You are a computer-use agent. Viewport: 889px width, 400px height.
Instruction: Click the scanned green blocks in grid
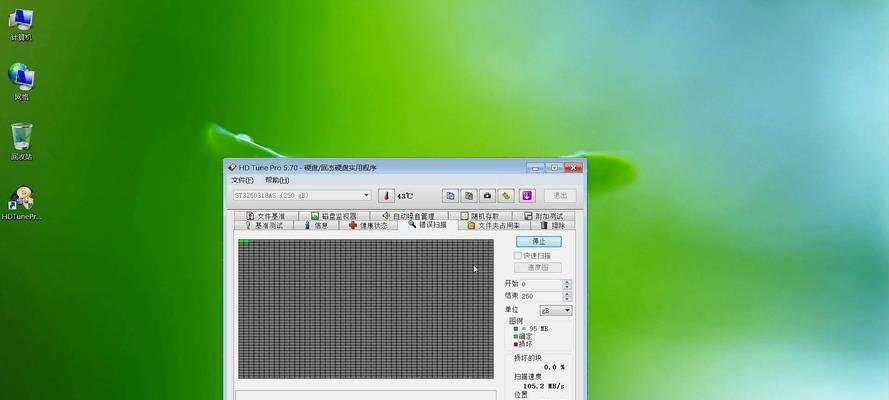pos(244,241)
